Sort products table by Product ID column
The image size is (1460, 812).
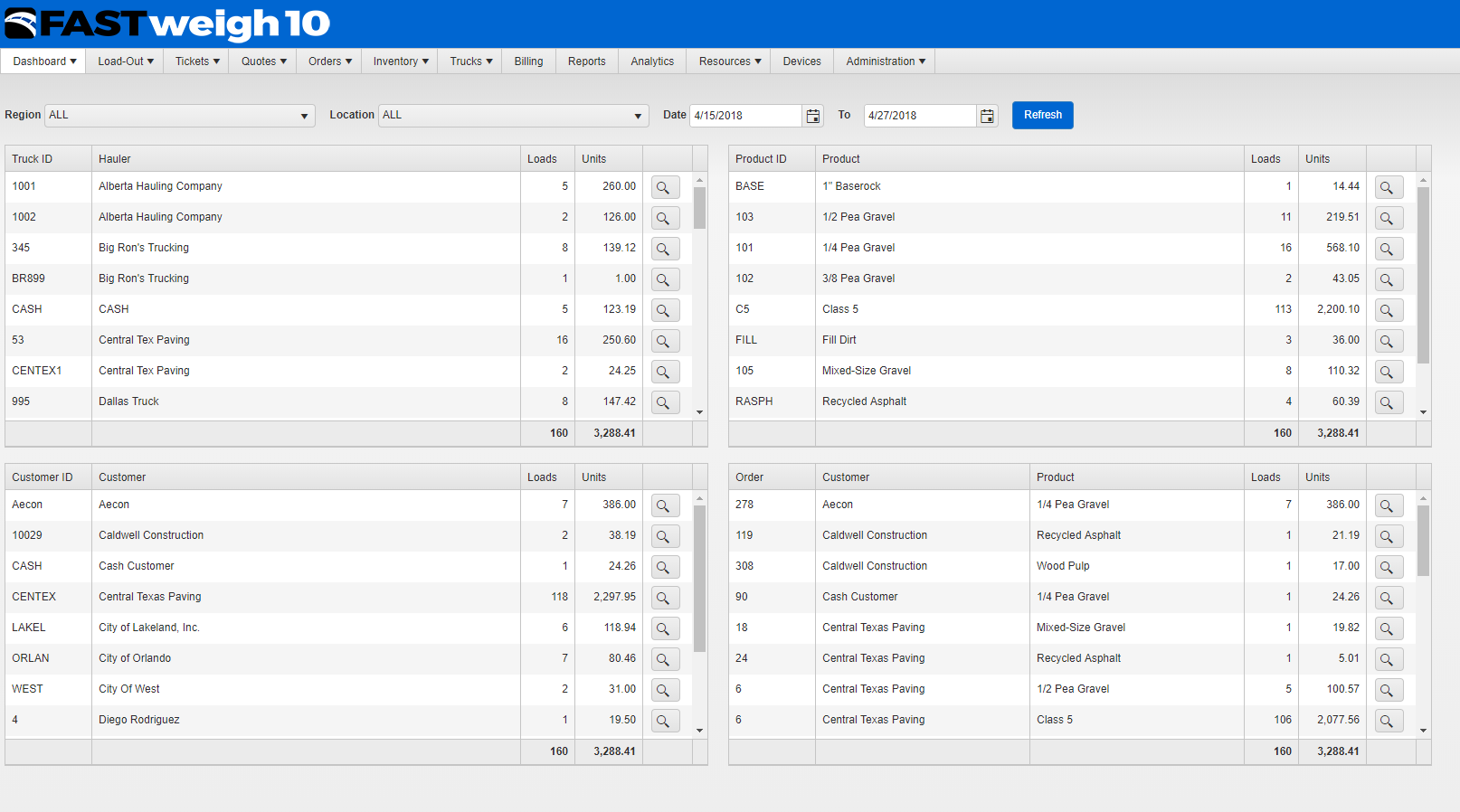772,159
